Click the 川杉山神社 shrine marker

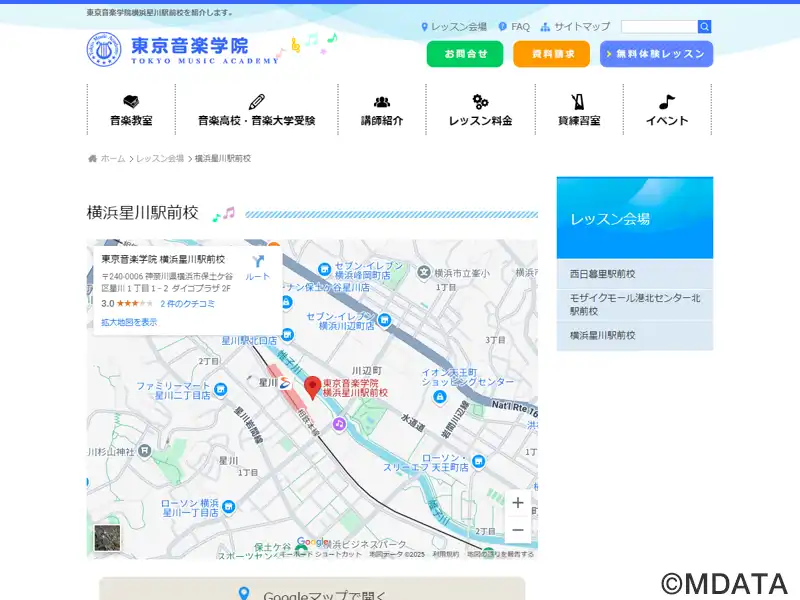[145, 451]
